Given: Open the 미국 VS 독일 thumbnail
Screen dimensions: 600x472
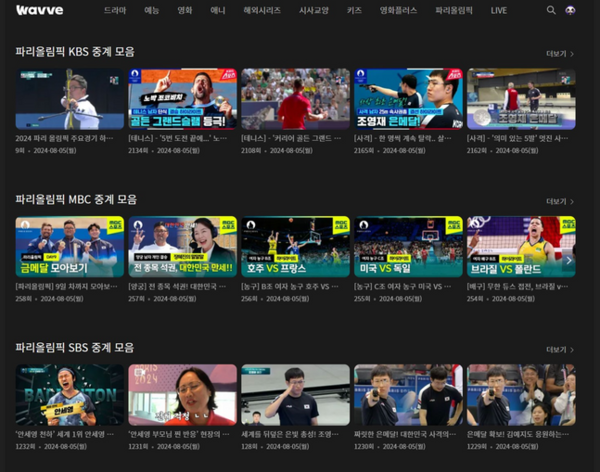Looking at the screenshot, I should pyautogui.click(x=408, y=247).
